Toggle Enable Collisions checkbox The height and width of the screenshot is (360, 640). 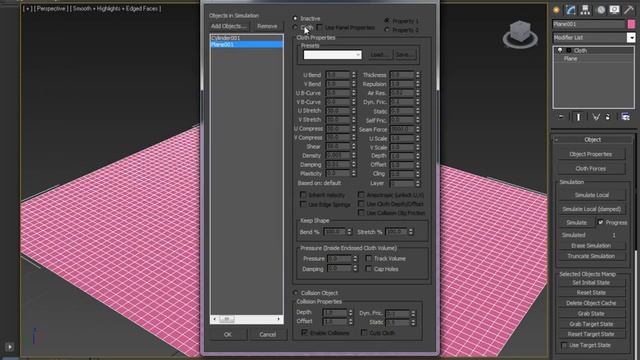[x=304, y=333]
